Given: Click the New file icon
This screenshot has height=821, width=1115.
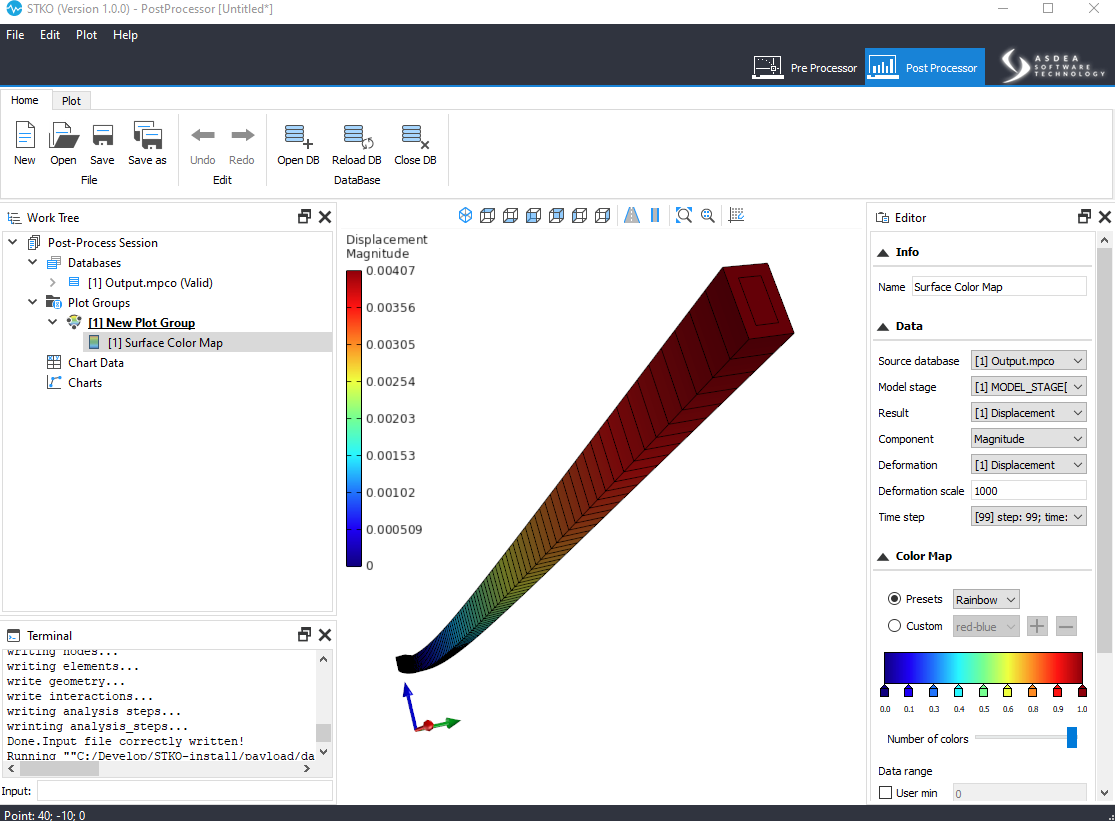Looking at the screenshot, I should click(x=25, y=135).
